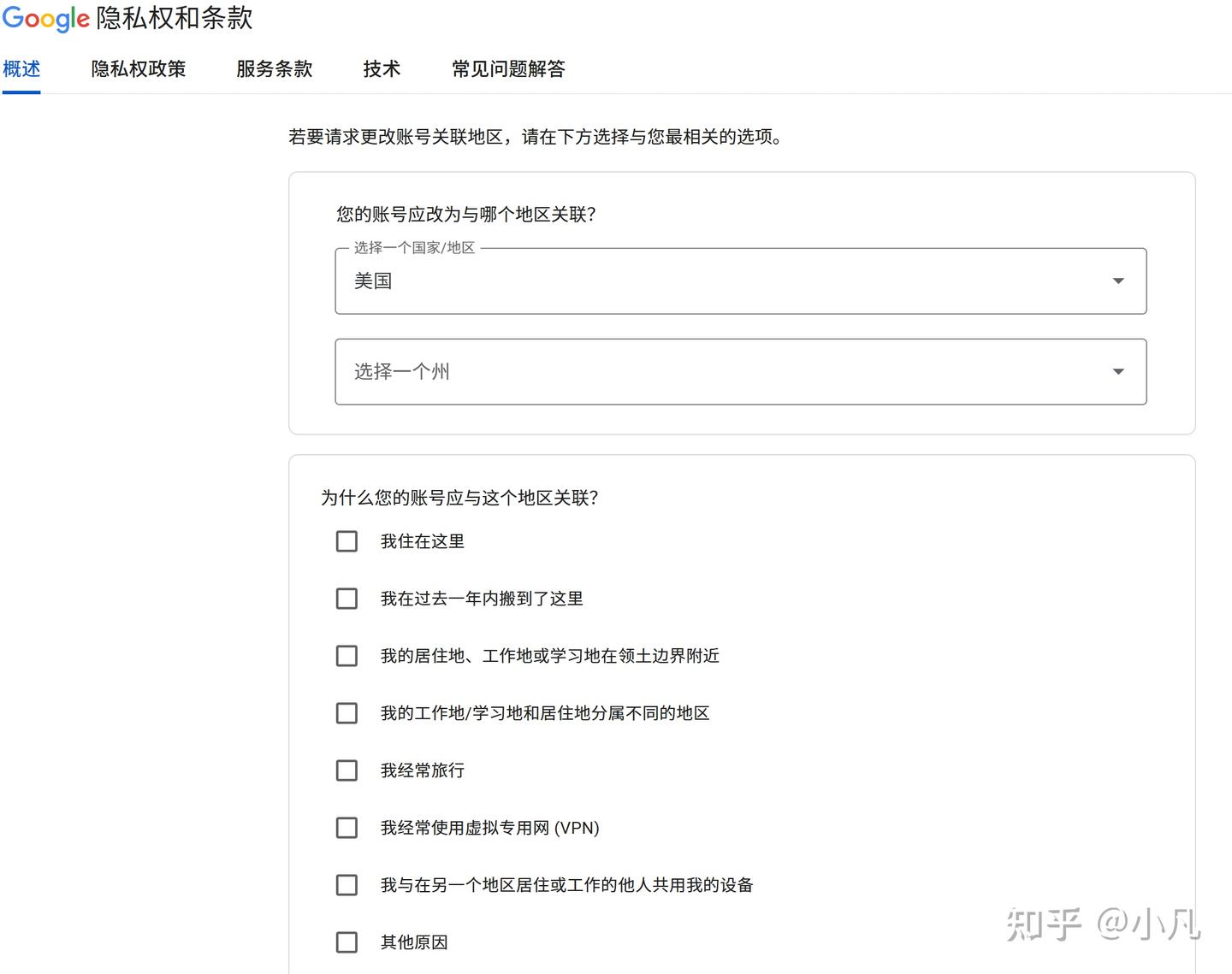Enable 我的工作地/学习地和居住地分属不同的地区 checkbox
Screen dimensions: 1232x974
coord(346,713)
